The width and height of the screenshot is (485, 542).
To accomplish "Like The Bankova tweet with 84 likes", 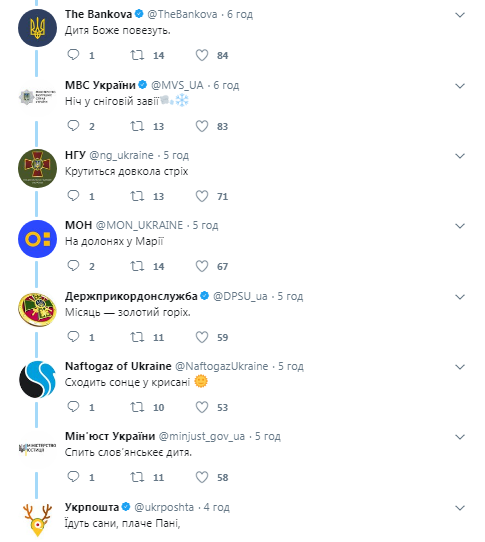I will pos(202,55).
